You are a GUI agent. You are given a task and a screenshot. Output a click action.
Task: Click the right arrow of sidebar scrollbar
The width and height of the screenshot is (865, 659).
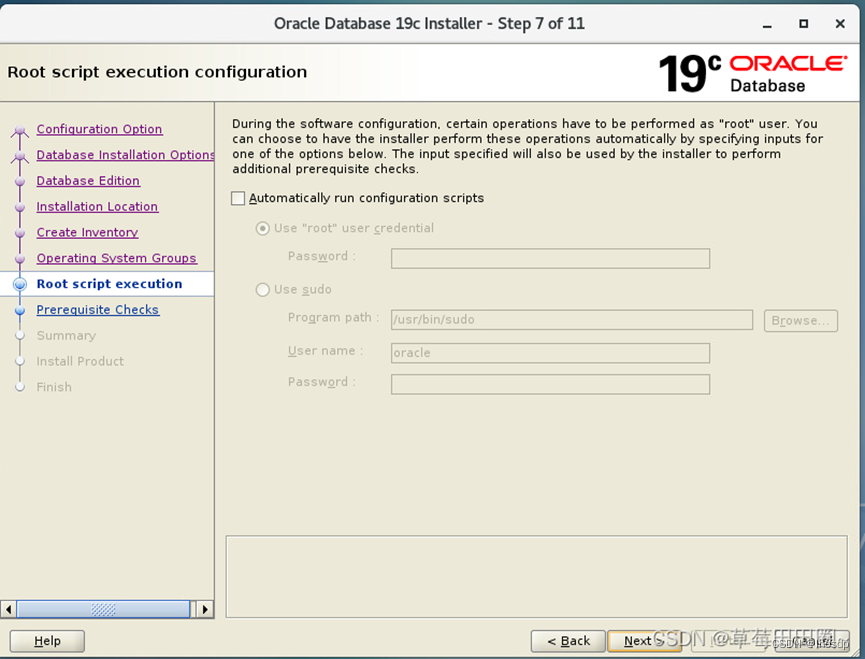205,609
